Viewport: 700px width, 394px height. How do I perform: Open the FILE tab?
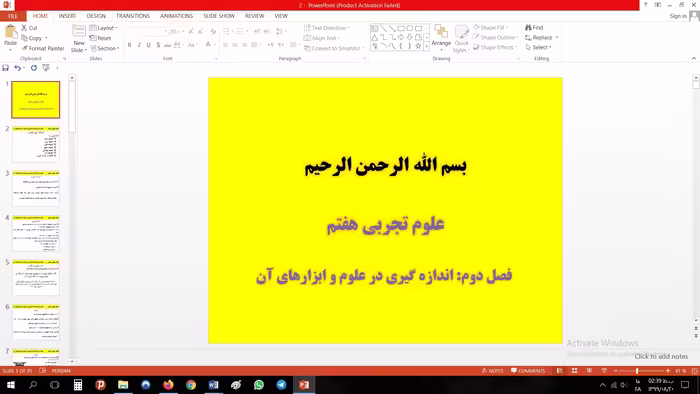12,16
